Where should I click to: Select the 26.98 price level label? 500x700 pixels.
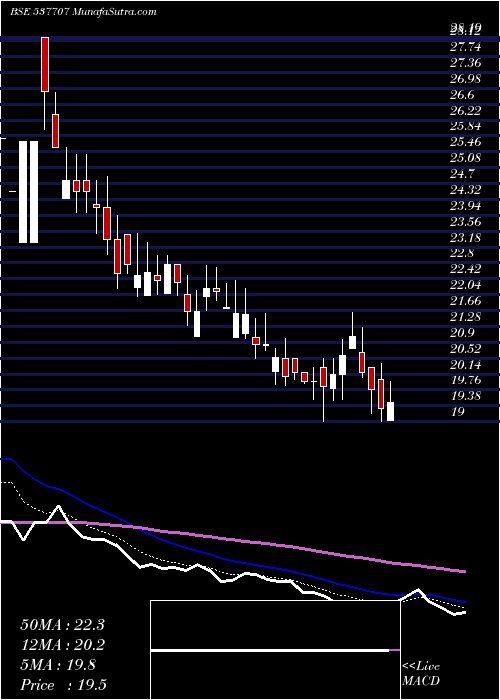pyautogui.click(x=466, y=79)
